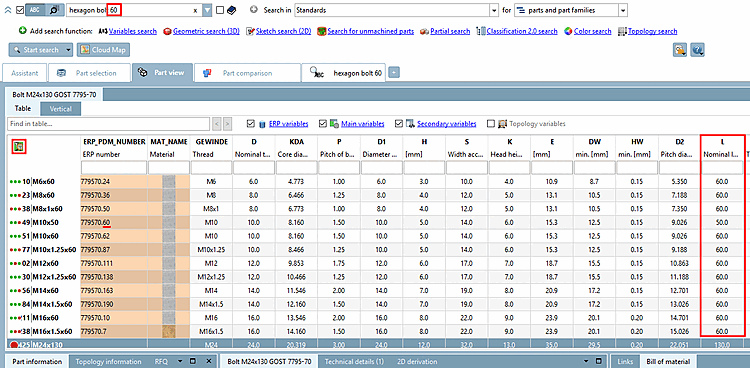Click the Color search color wheel icon
Image resolution: width=750 pixels, height=368 pixels.
point(568,32)
